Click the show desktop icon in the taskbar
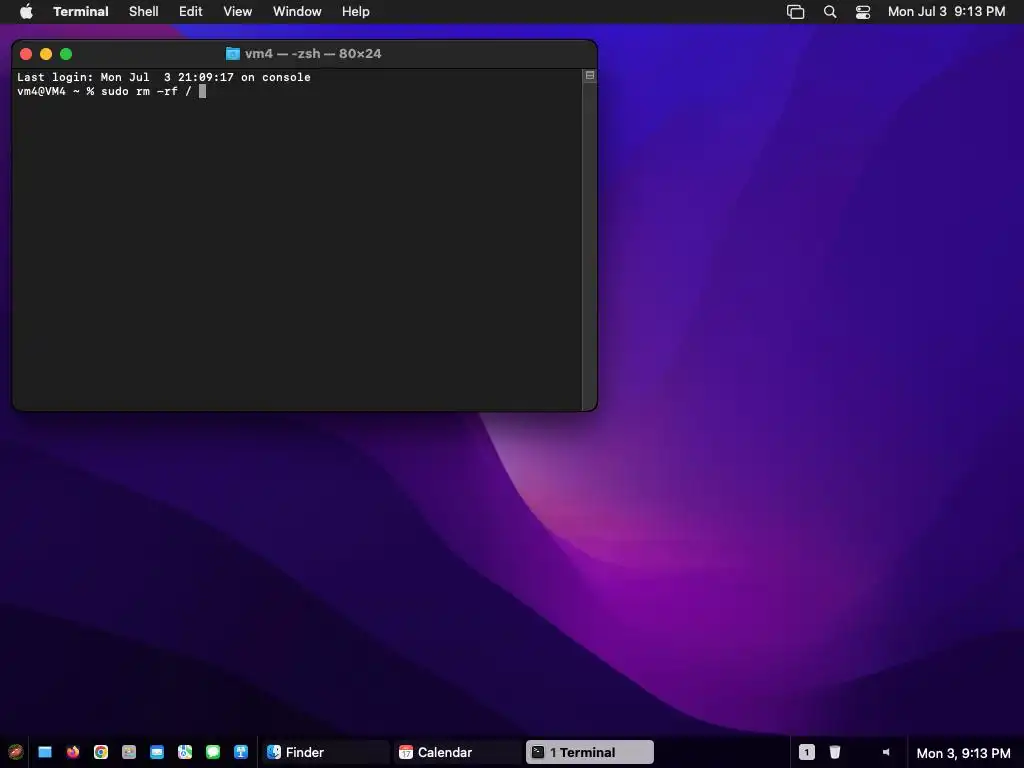 pyautogui.click(x=45, y=752)
